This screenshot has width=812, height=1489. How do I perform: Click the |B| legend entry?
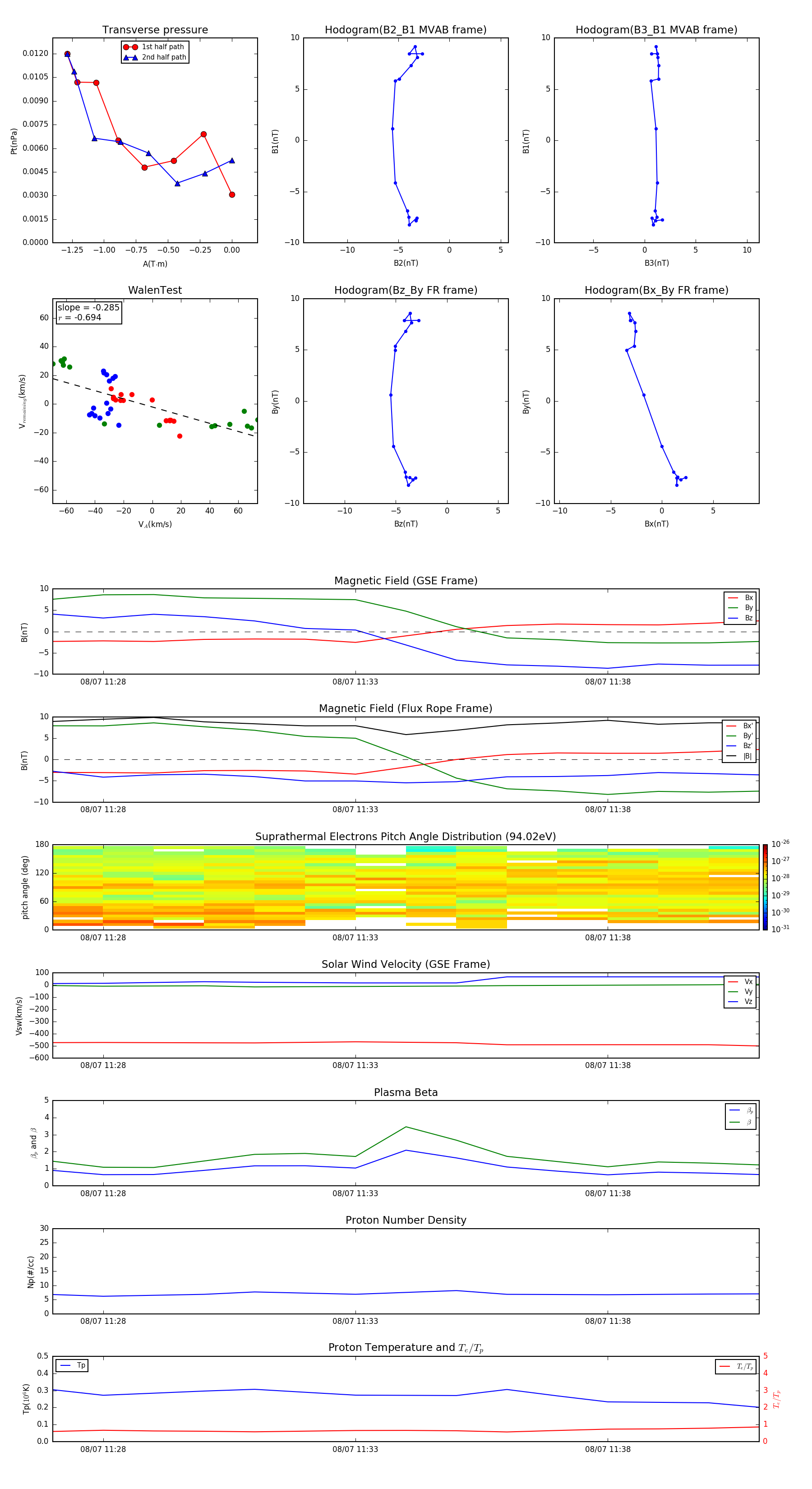click(740, 756)
